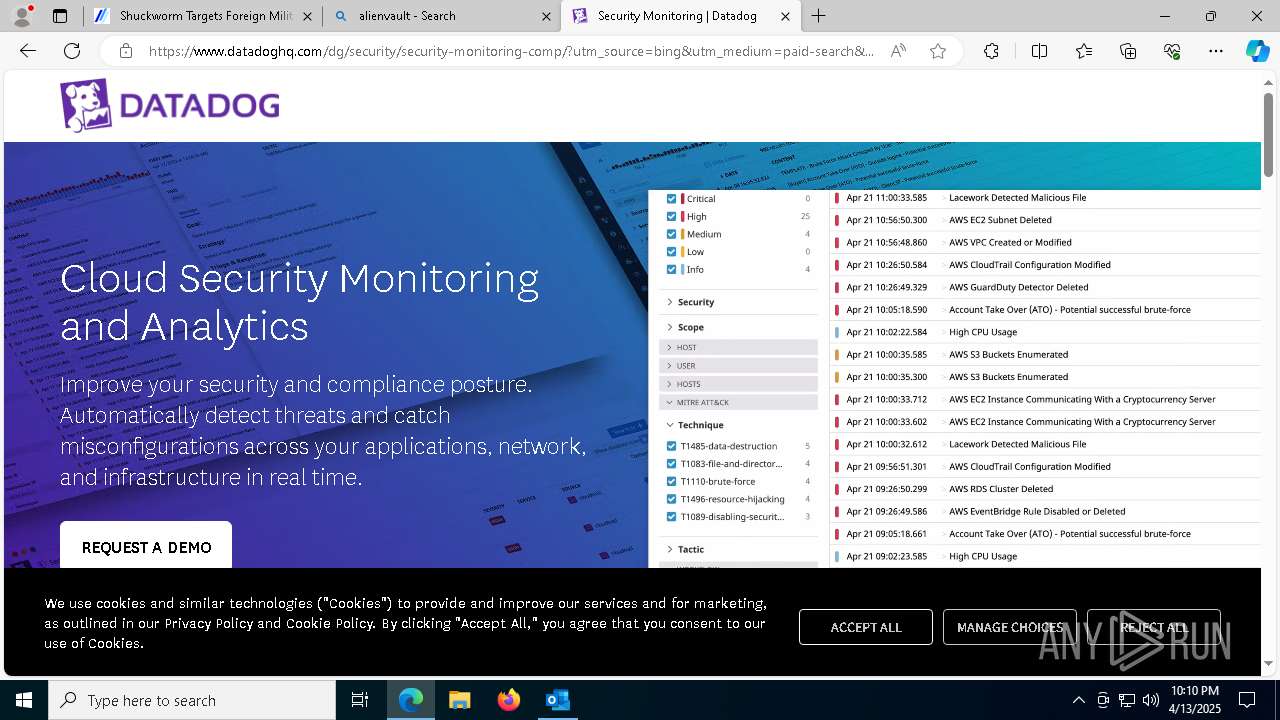Select 'AWS EC2 Subnet Deleted' signal row

click(1045, 220)
